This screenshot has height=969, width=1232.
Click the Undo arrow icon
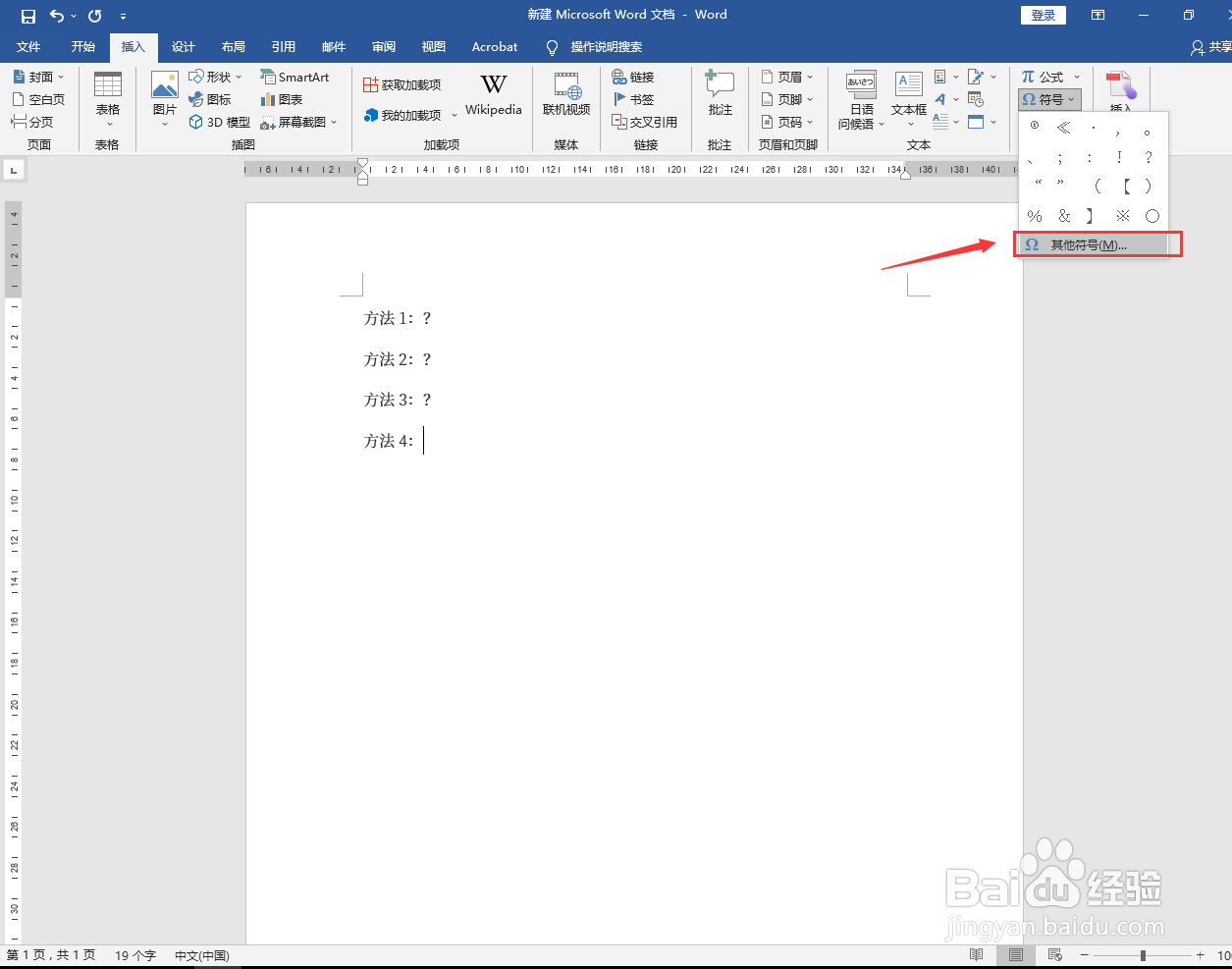pos(57,16)
